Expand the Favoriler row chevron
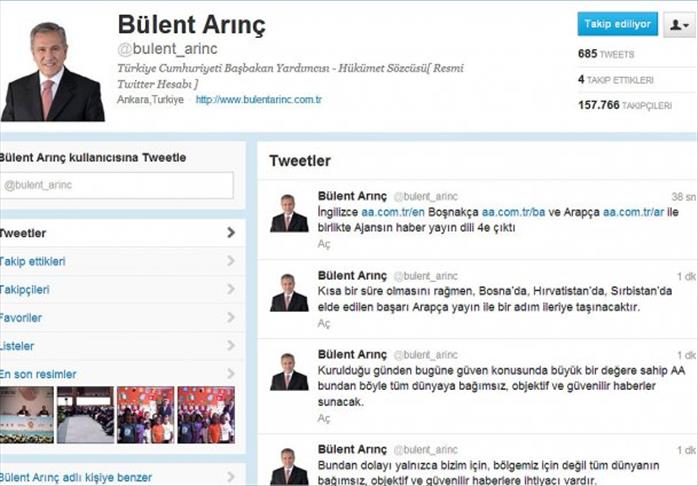The image size is (698, 486). [231, 317]
